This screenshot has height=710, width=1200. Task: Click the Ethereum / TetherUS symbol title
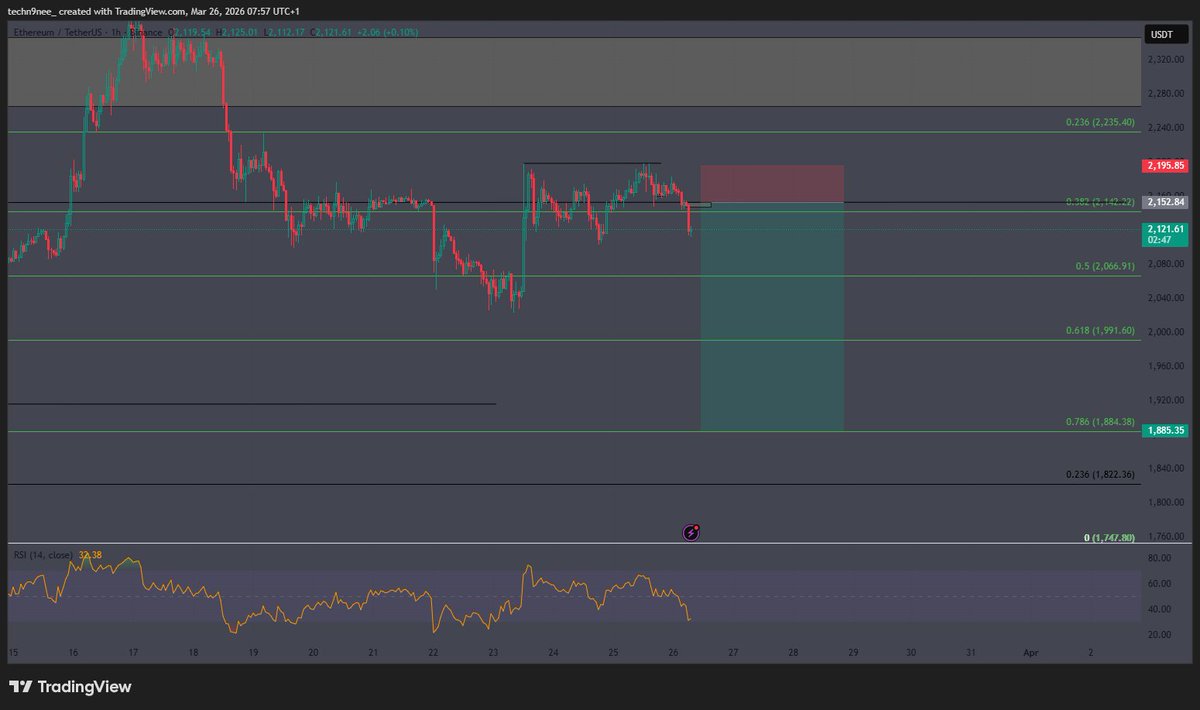[56, 33]
